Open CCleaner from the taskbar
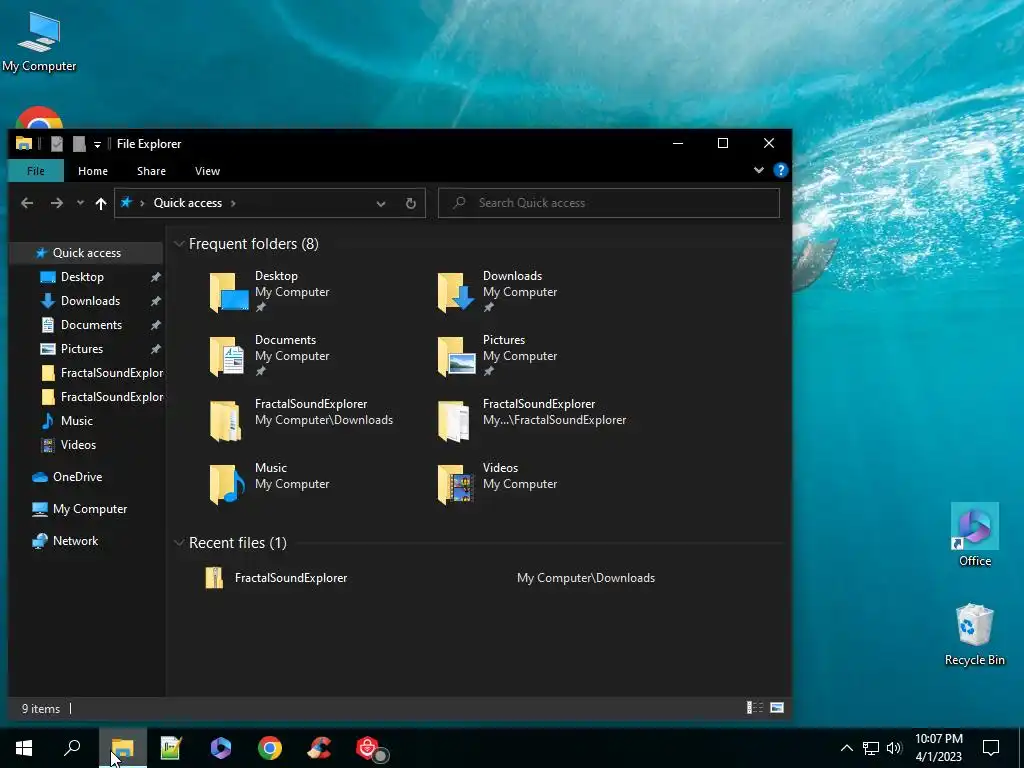1024x768 pixels. click(x=319, y=748)
